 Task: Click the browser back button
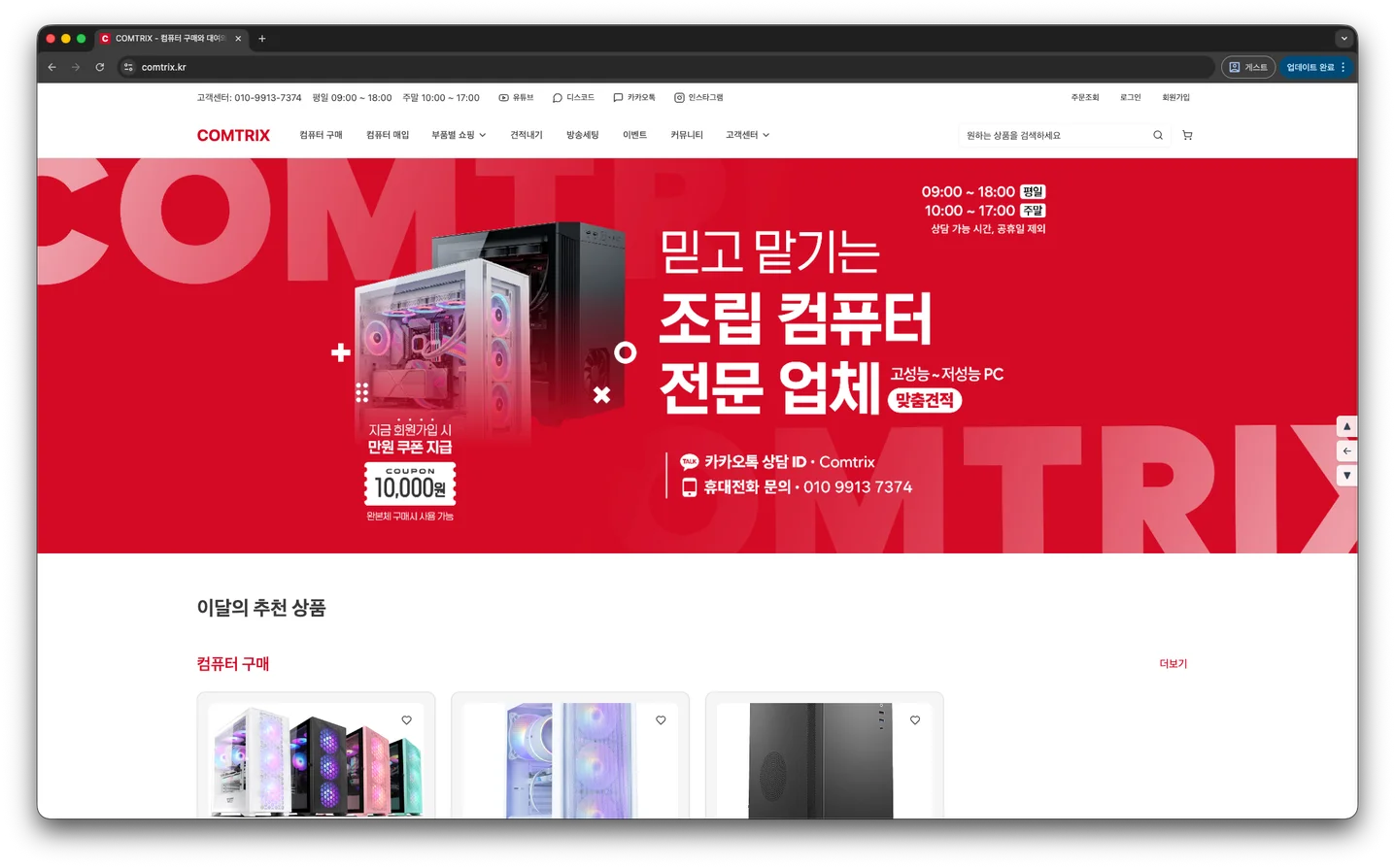click(x=52, y=67)
